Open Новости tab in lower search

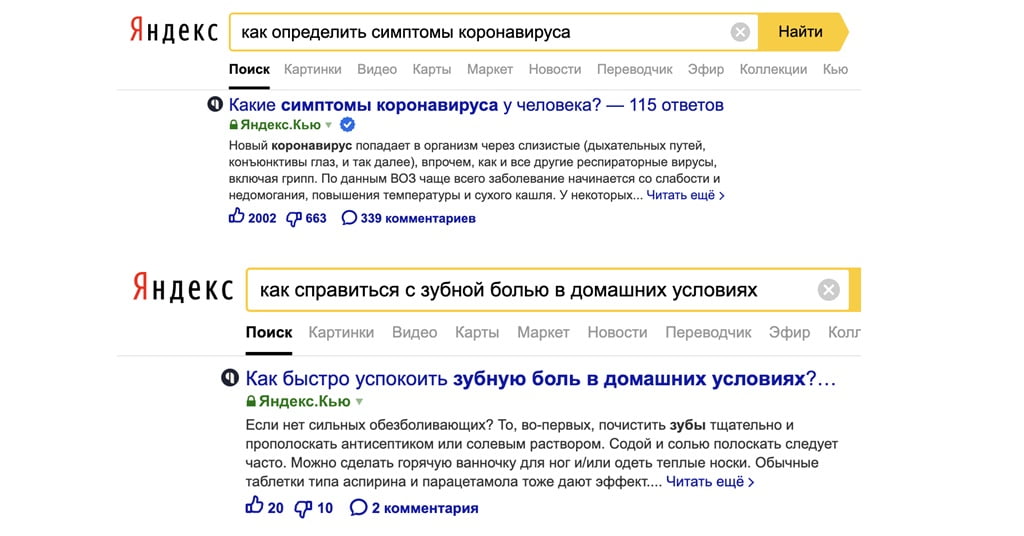(617, 332)
